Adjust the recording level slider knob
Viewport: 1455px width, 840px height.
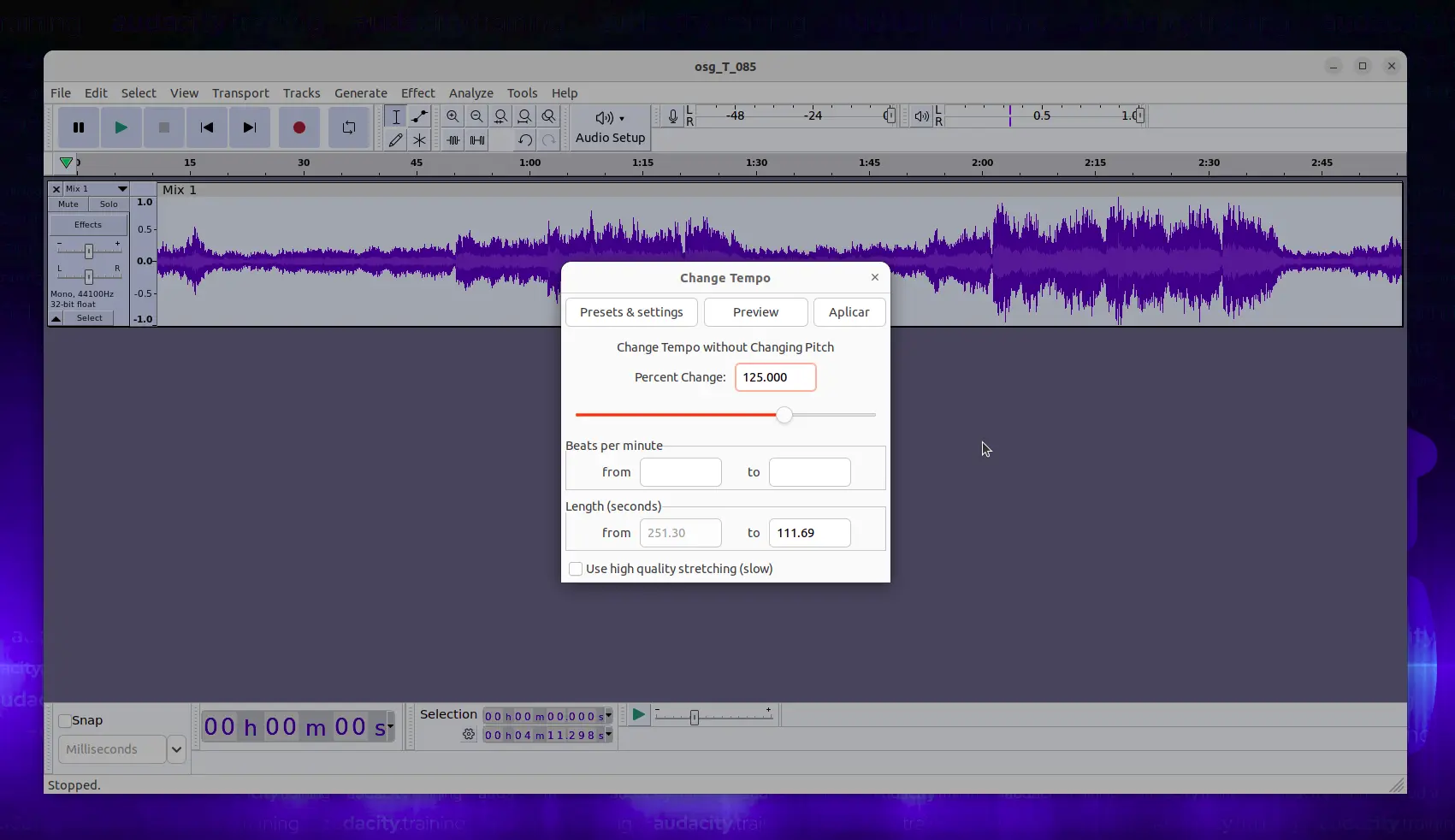coord(890,115)
